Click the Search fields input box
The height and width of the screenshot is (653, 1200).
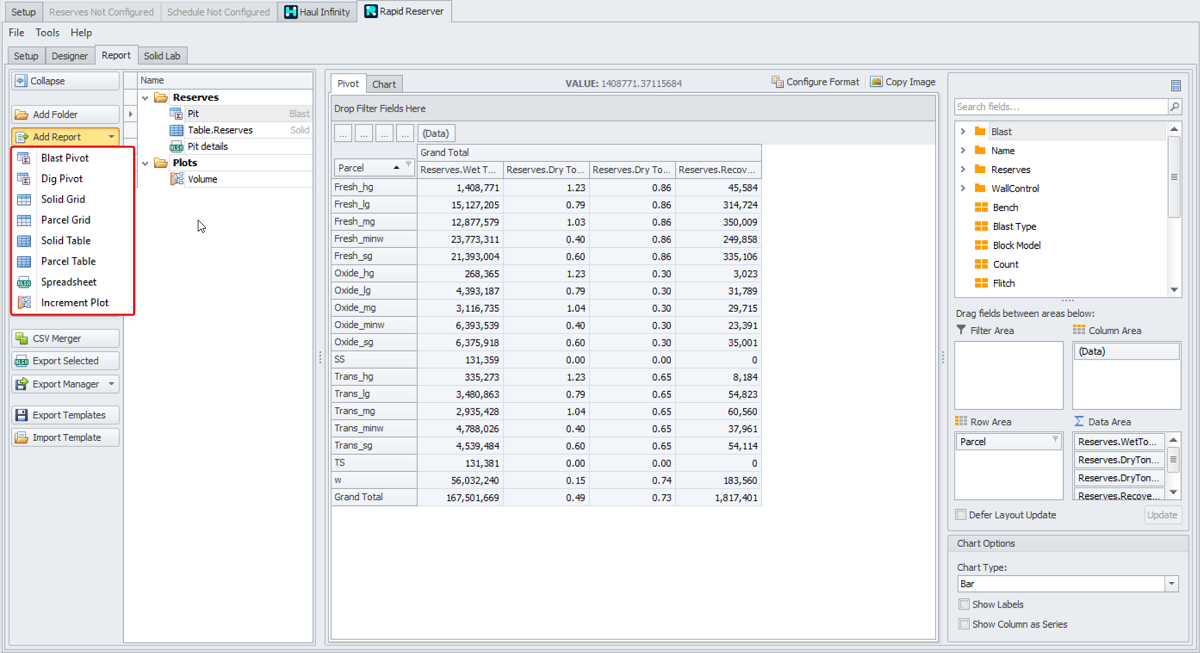coord(1058,107)
